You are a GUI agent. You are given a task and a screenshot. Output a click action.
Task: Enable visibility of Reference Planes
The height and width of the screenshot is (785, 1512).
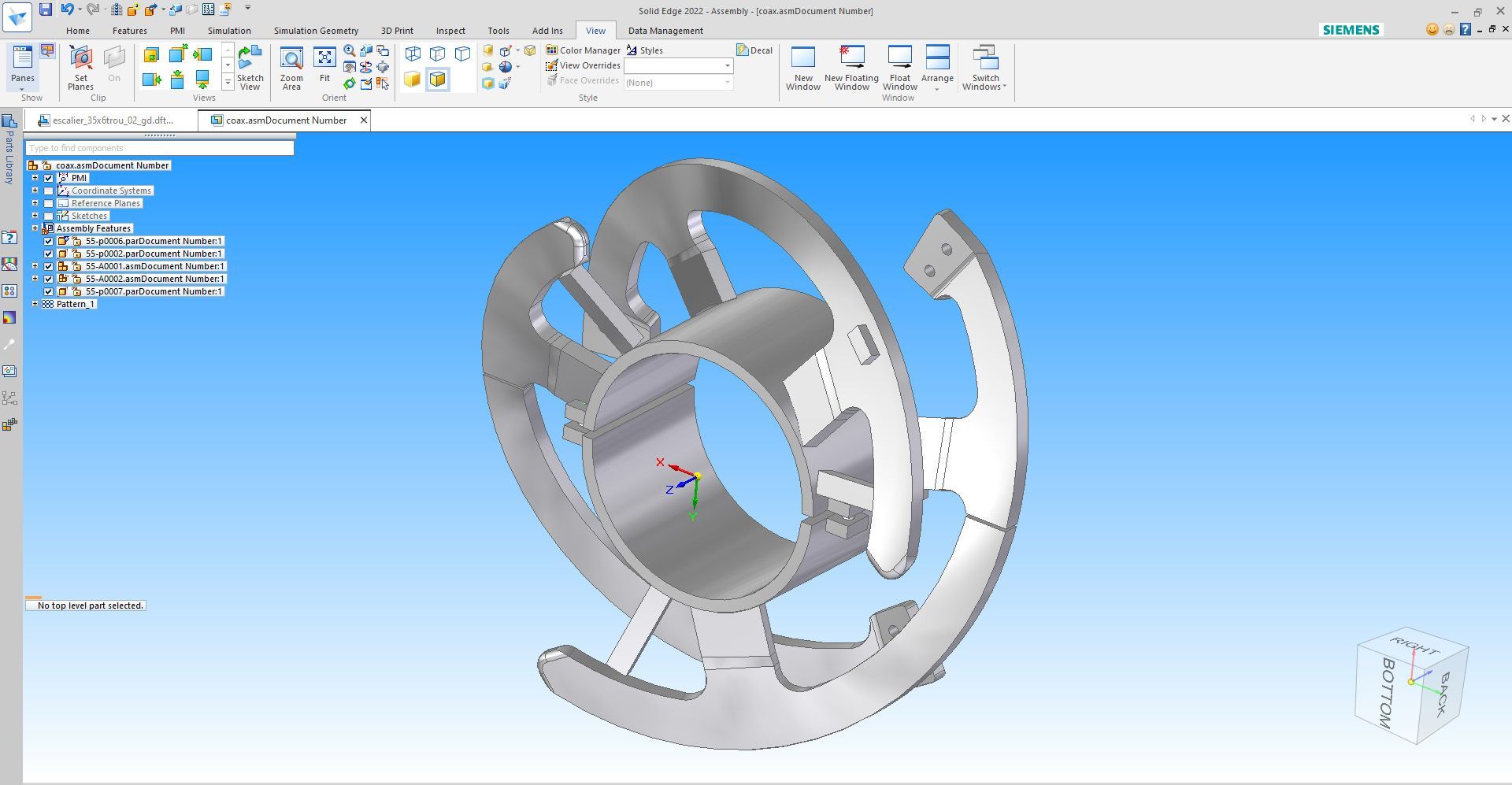(49, 202)
